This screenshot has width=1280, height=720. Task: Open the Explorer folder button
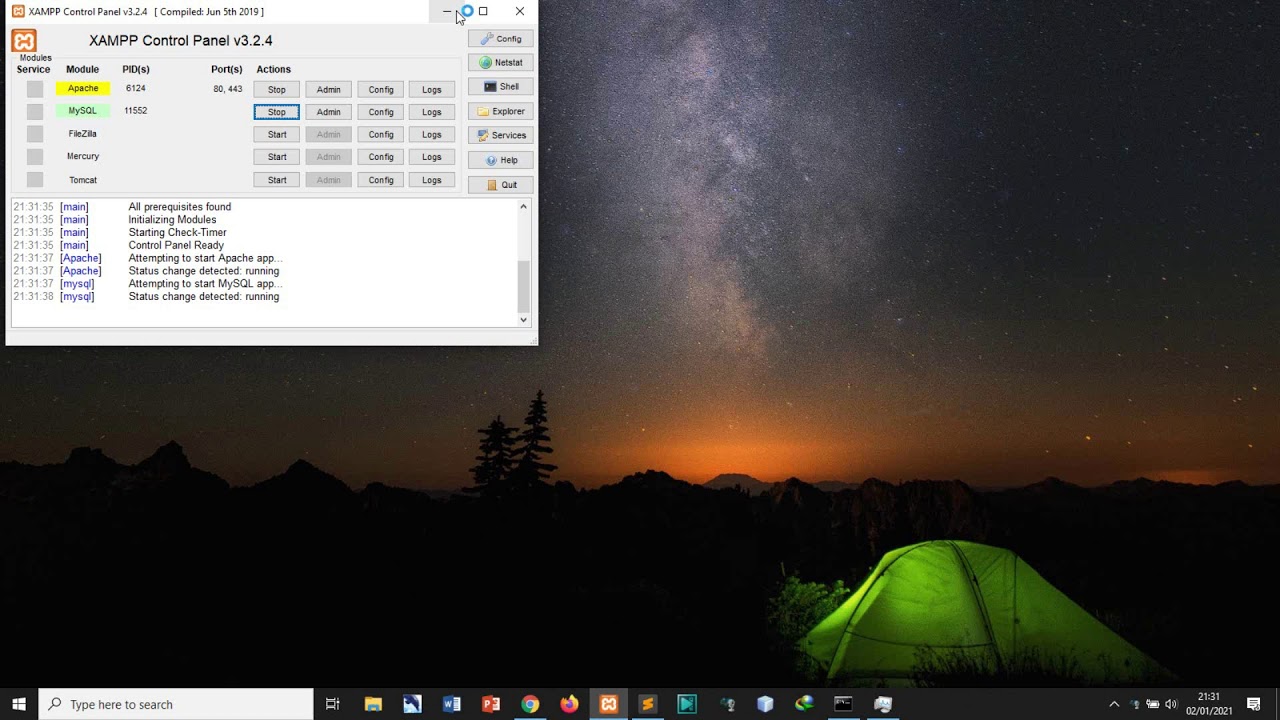500,111
